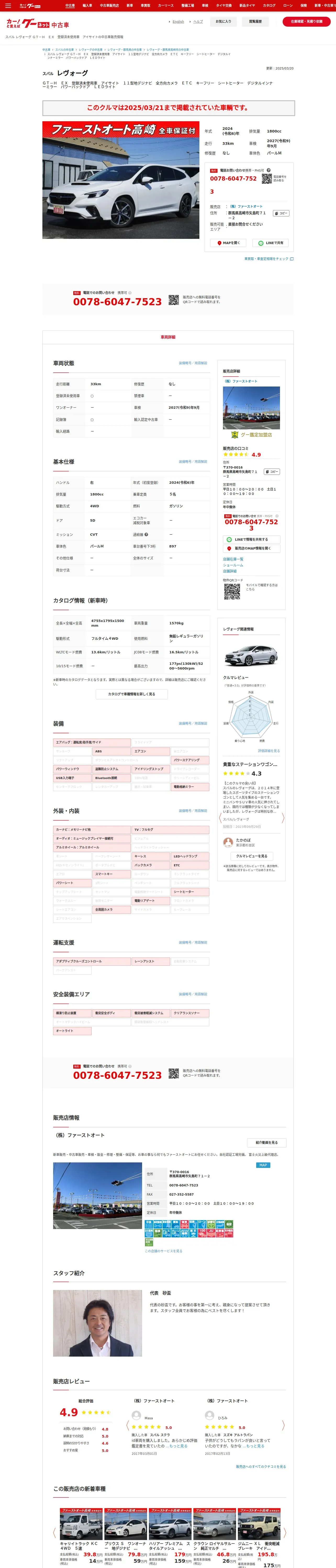Click スバルの中古車 breadcrumb link
Image resolution: width=336 pixels, height=1568 pixels.
click(x=65, y=50)
